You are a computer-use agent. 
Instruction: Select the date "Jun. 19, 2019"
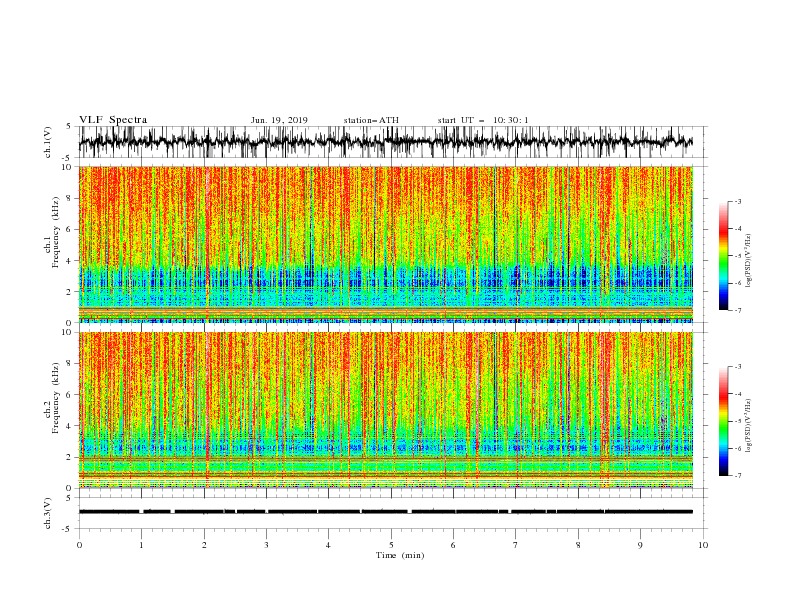(279, 120)
